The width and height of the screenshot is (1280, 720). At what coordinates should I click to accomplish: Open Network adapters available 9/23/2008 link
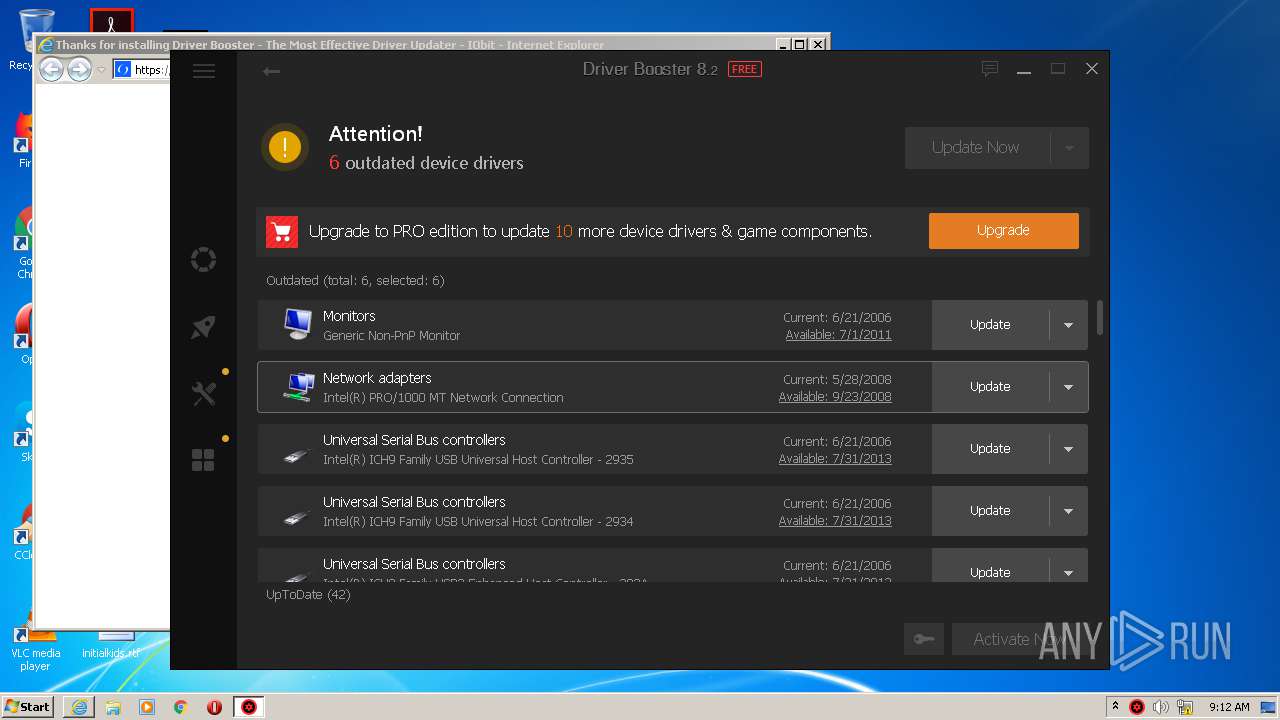pyautogui.click(x=835, y=397)
